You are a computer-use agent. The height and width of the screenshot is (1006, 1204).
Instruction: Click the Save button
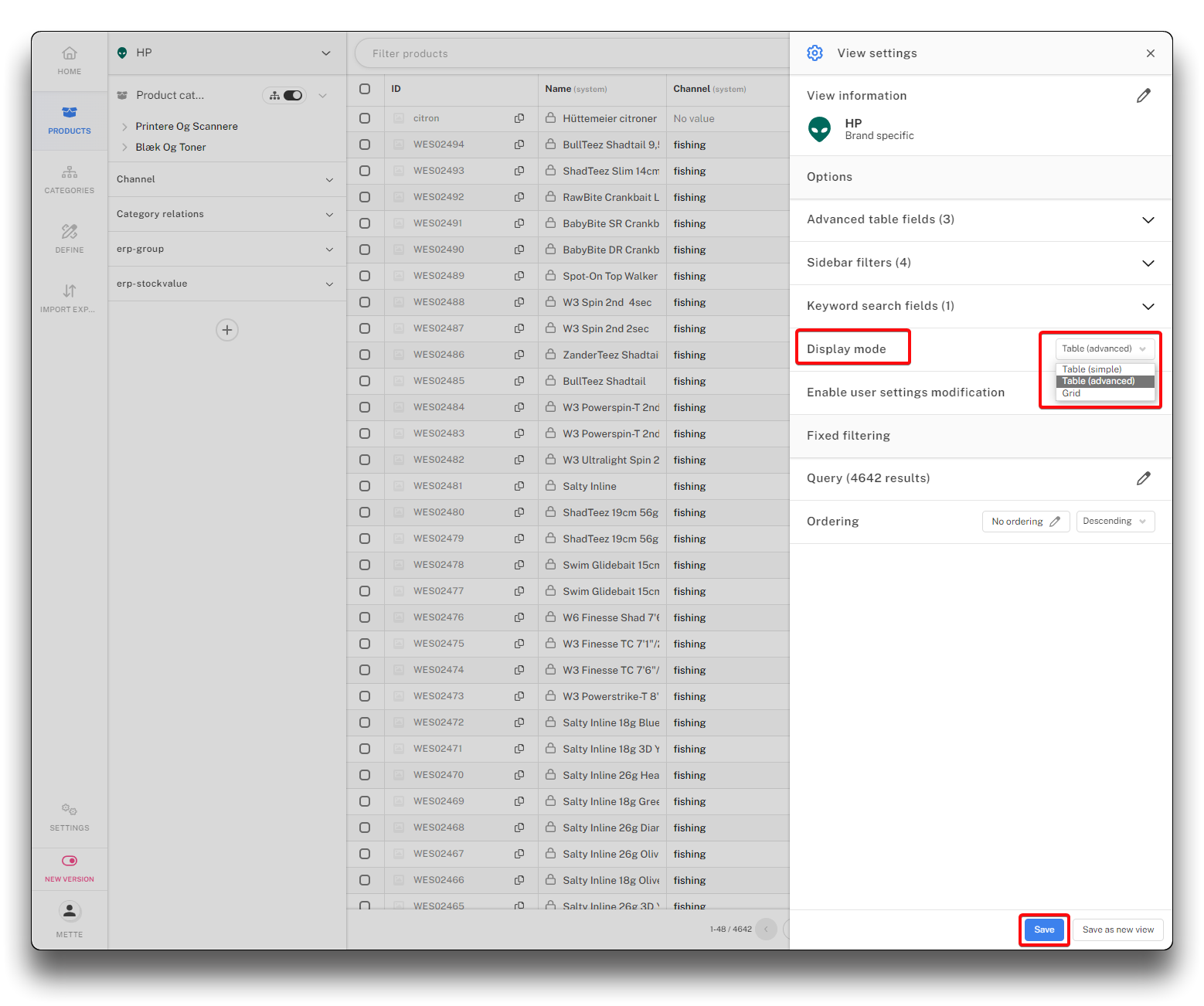[1044, 930]
